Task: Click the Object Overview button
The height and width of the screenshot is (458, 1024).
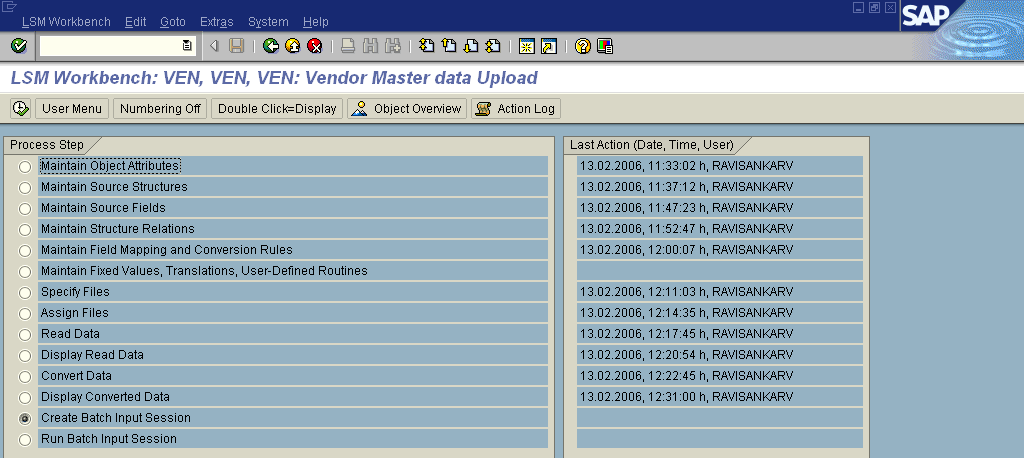Action: [x=407, y=109]
